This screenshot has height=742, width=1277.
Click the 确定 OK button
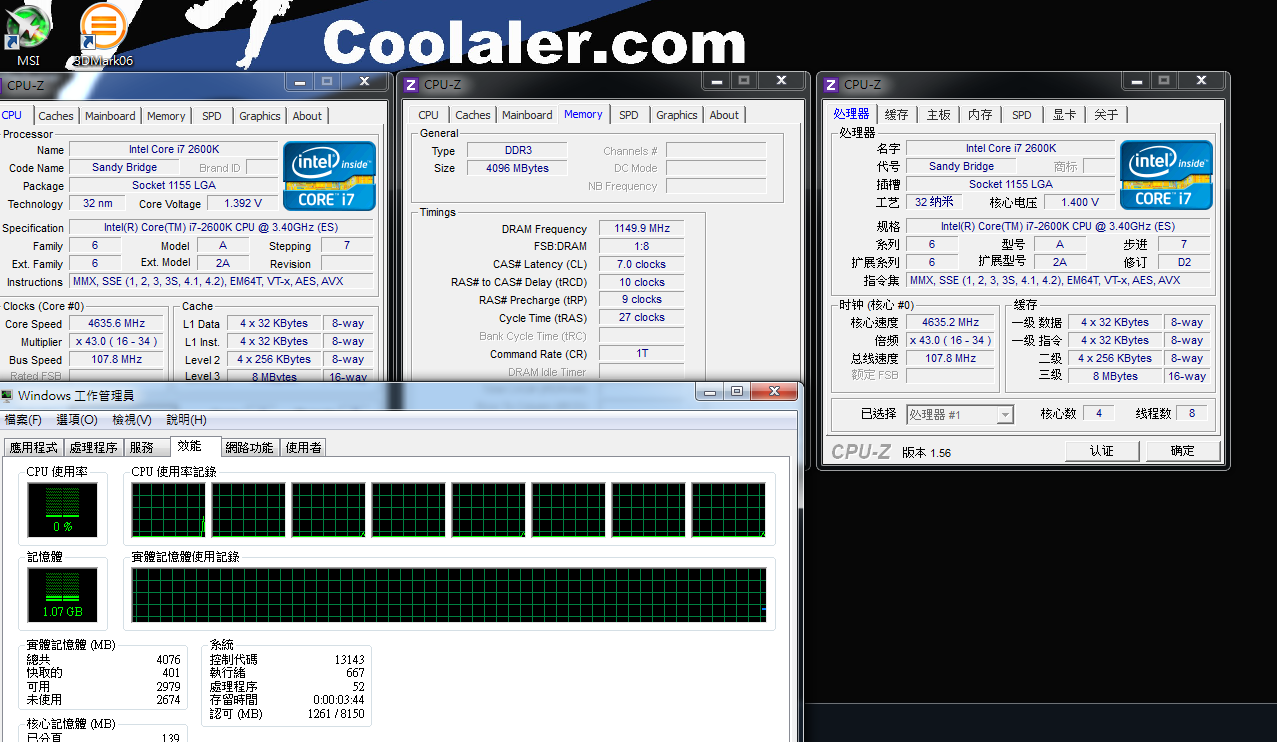click(x=1182, y=451)
